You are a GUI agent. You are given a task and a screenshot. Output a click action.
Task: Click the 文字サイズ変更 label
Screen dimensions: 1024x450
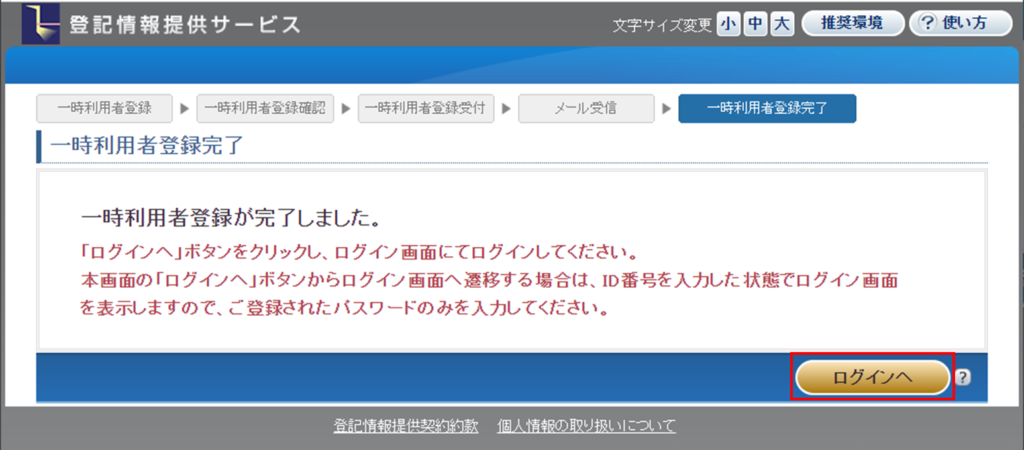click(x=661, y=24)
